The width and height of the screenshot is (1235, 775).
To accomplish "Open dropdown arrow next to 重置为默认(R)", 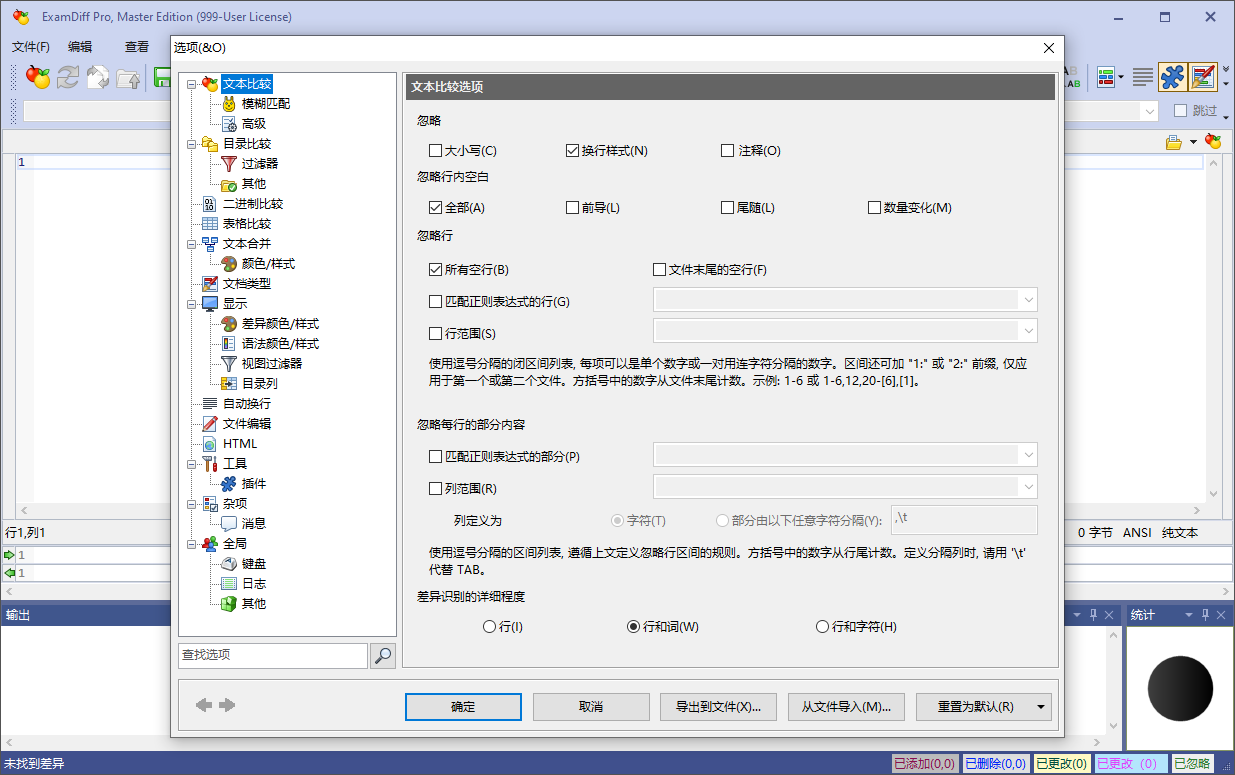I will (1042, 707).
